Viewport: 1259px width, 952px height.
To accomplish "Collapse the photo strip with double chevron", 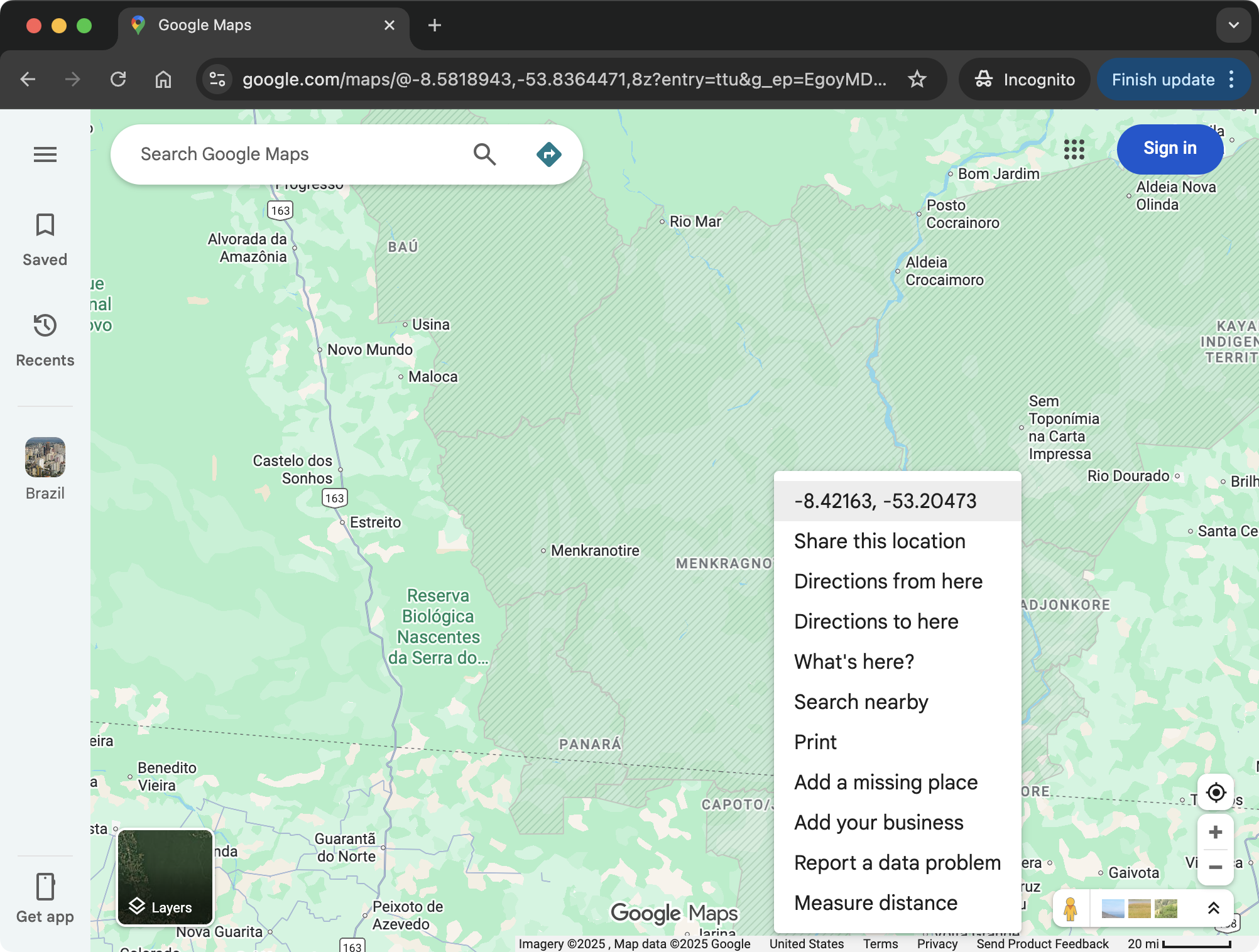I will pos(1213,908).
